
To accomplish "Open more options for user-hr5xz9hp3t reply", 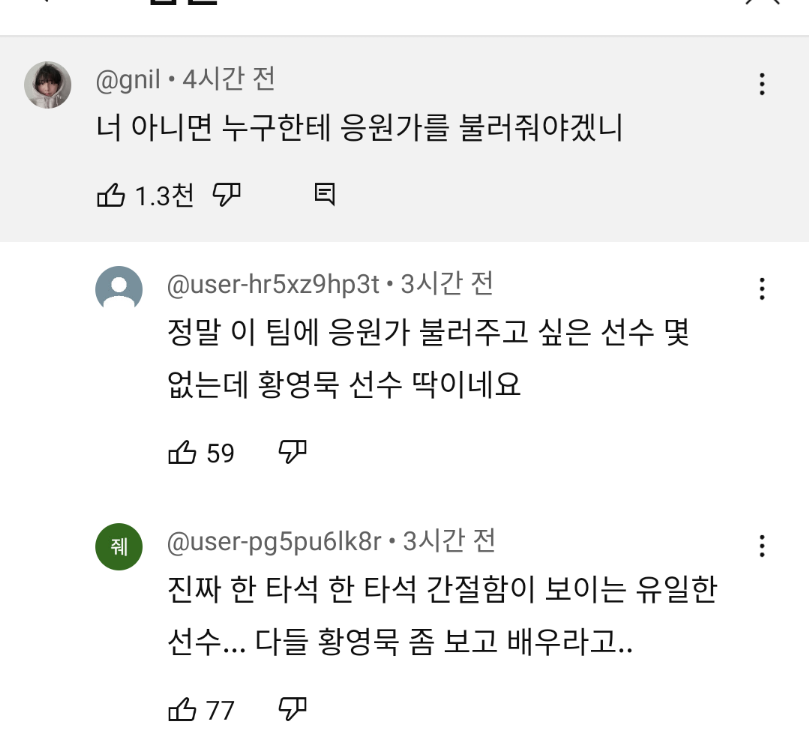I will coord(762,289).
